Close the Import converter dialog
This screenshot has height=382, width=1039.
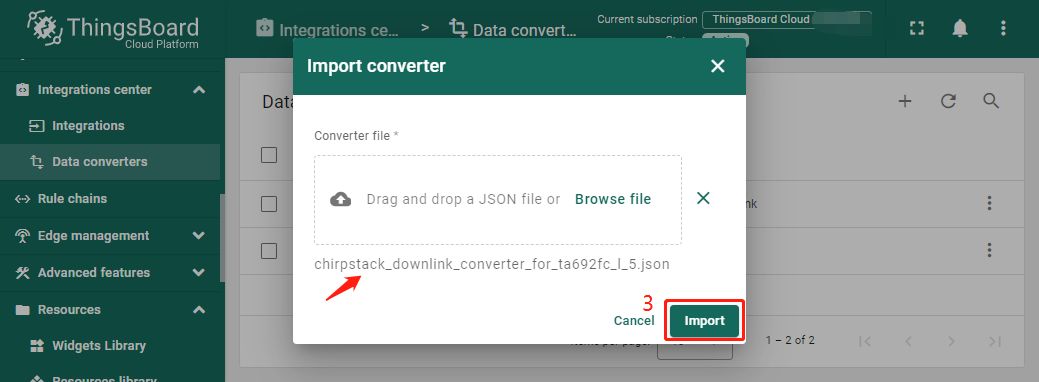718,66
